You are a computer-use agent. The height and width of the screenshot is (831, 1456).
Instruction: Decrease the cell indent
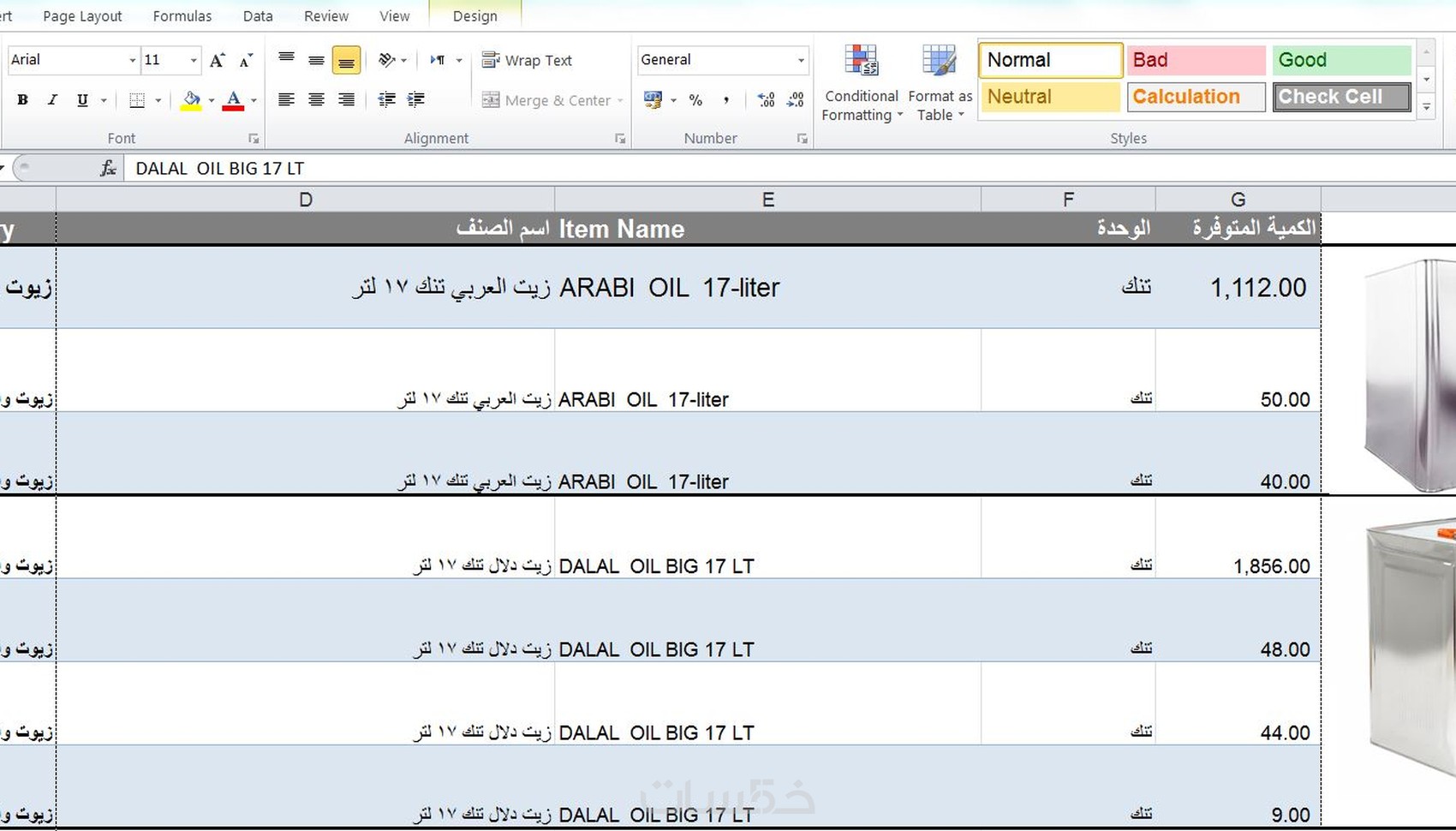(387, 100)
